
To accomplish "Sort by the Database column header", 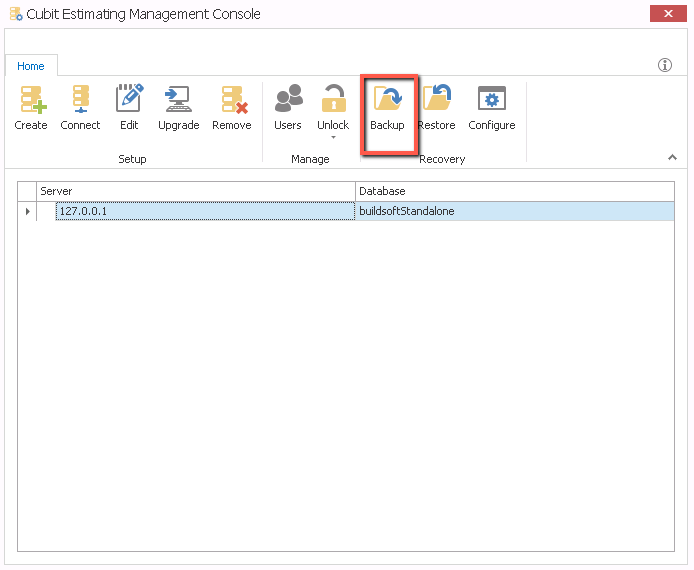I will point(515,191).
